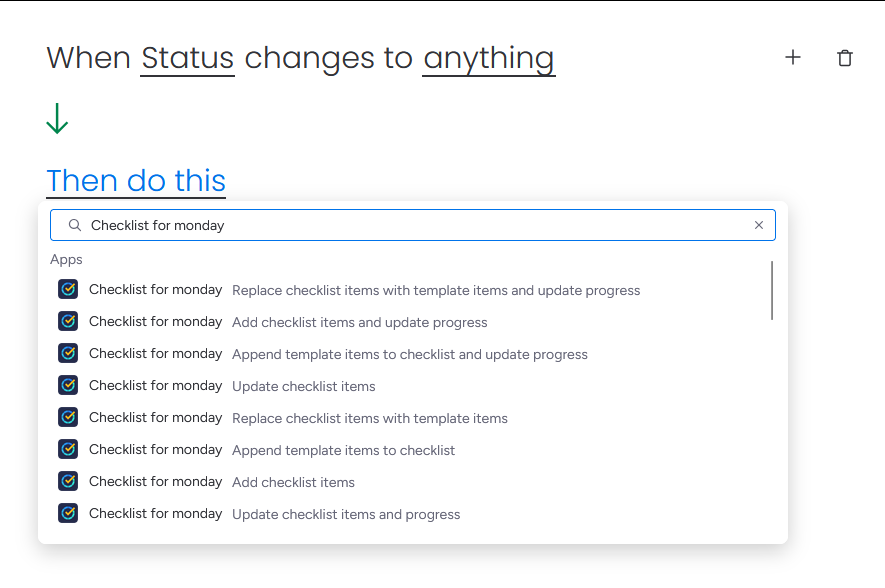The width and height of the screenshot is (885, 588).
Task: Select the 'Add checklist items' action
Action: coord(293,483)
